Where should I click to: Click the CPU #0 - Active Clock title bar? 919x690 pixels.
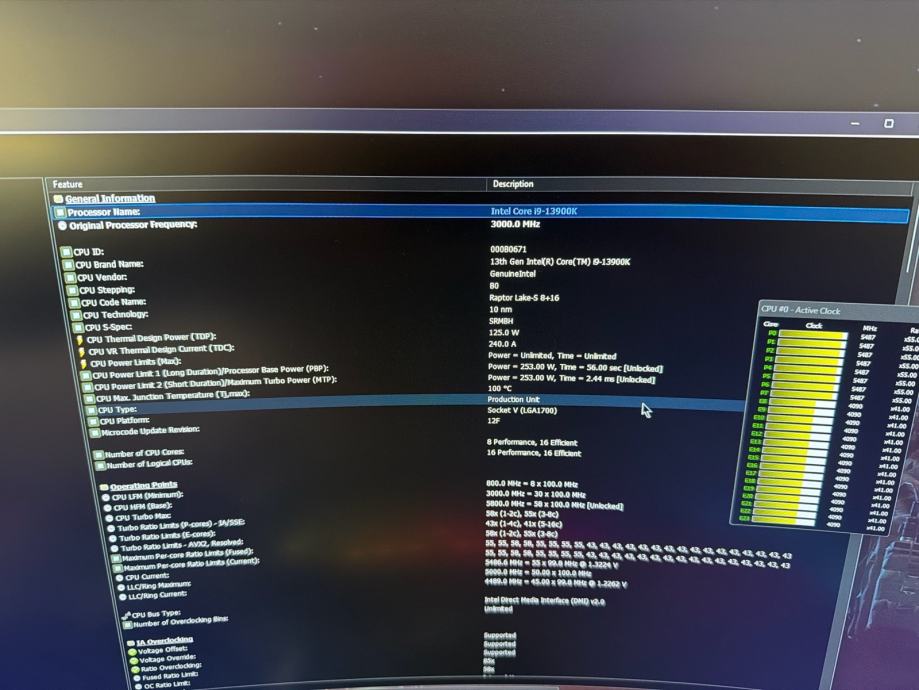coord(838,311)
